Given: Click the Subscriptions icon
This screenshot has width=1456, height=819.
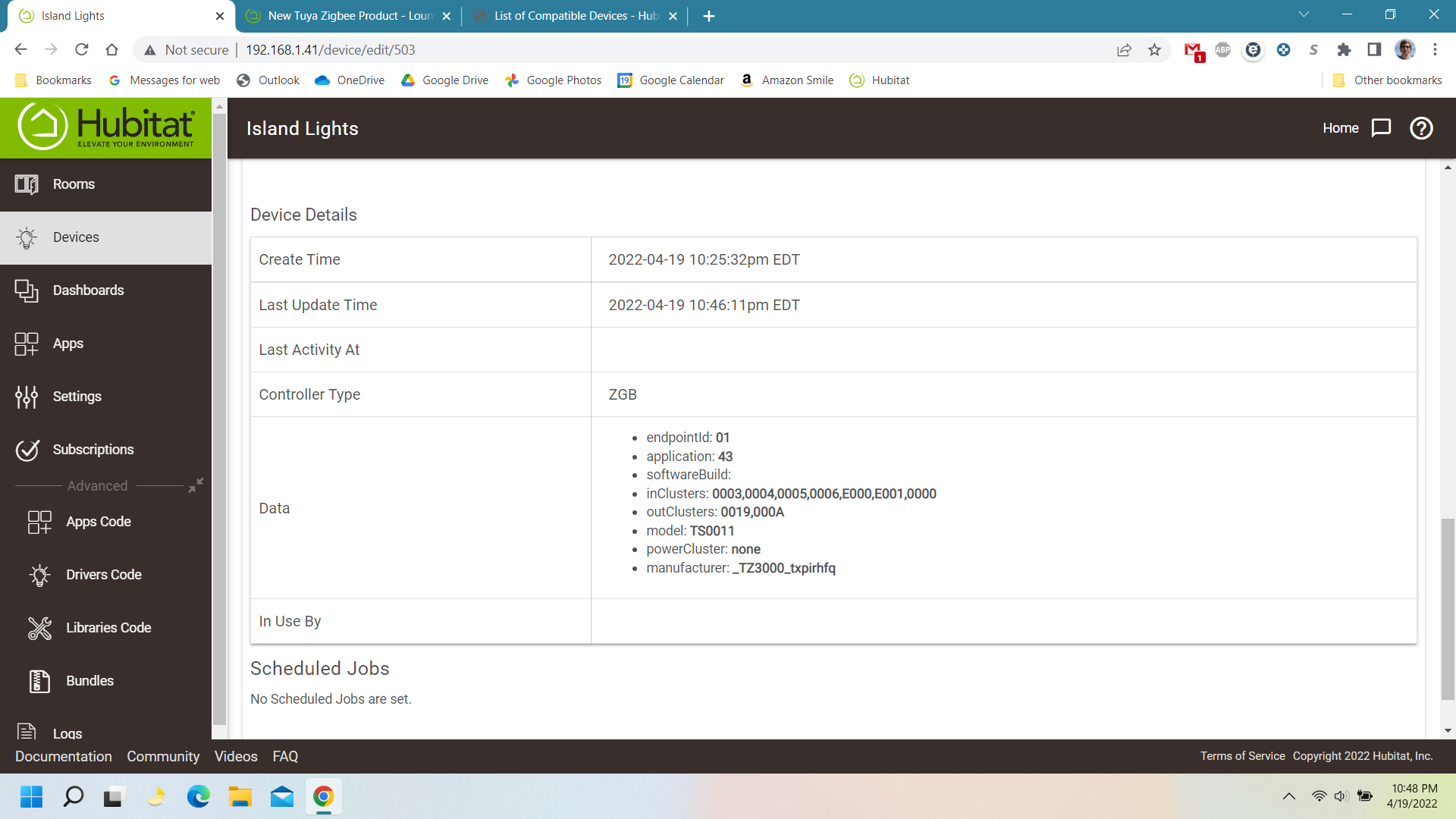Looking at the screenshot, I should tap(27, 449).
